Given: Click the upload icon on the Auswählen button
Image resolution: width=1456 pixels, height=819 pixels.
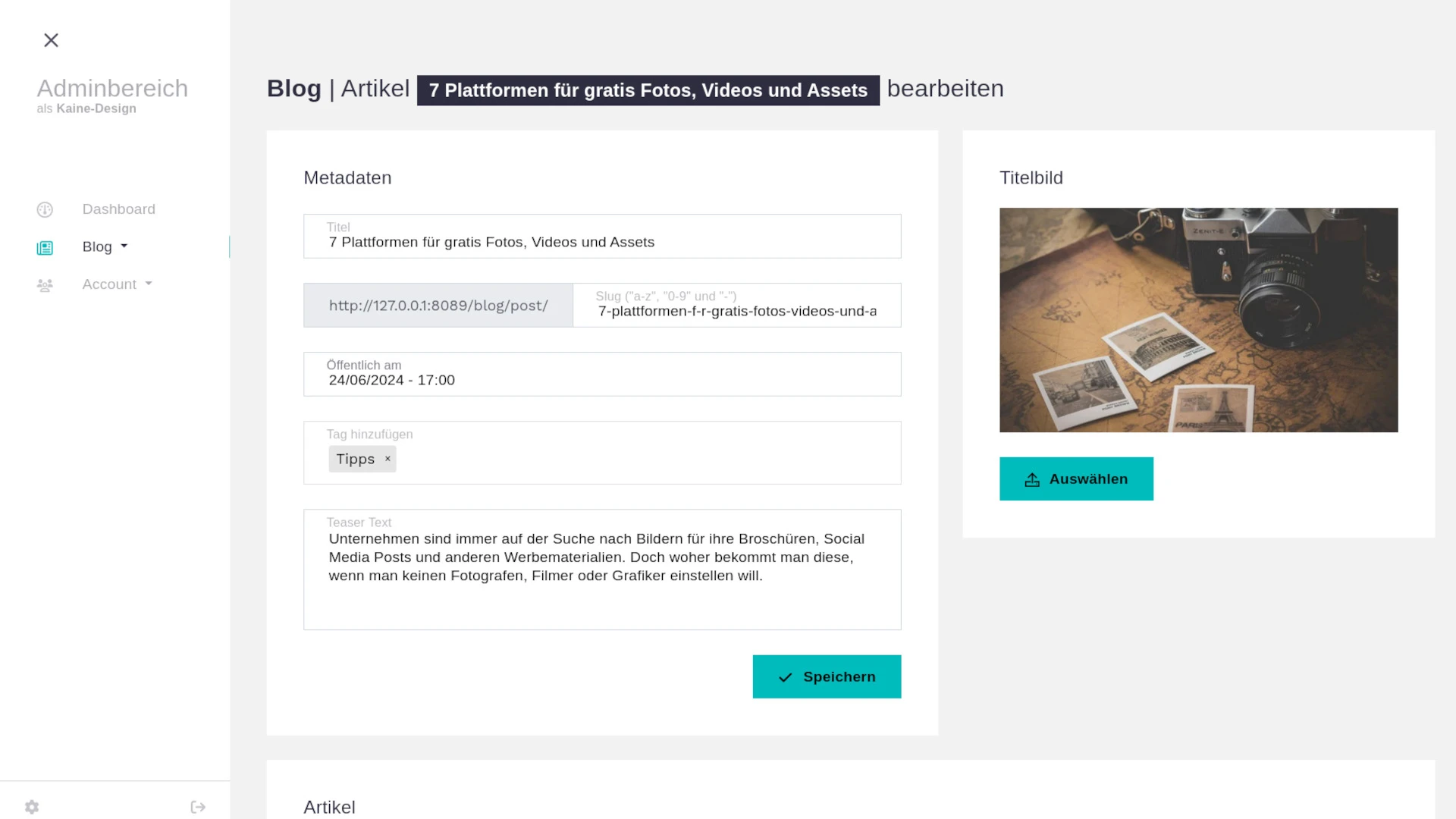Looking at the screenshot, I should [1031, 479].
